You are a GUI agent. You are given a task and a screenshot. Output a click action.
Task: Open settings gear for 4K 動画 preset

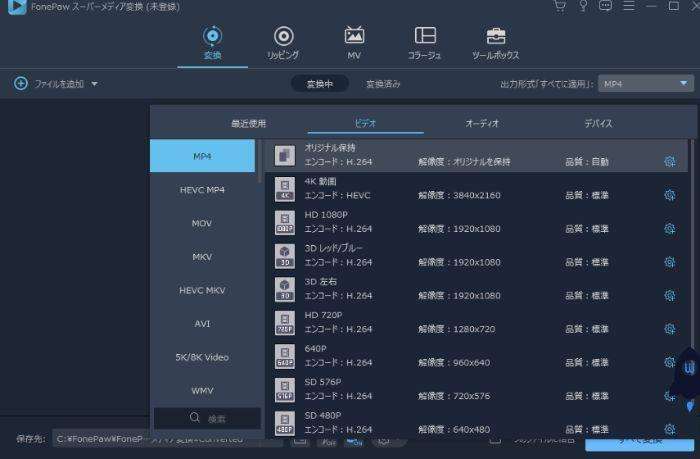(x=669, y=195)
